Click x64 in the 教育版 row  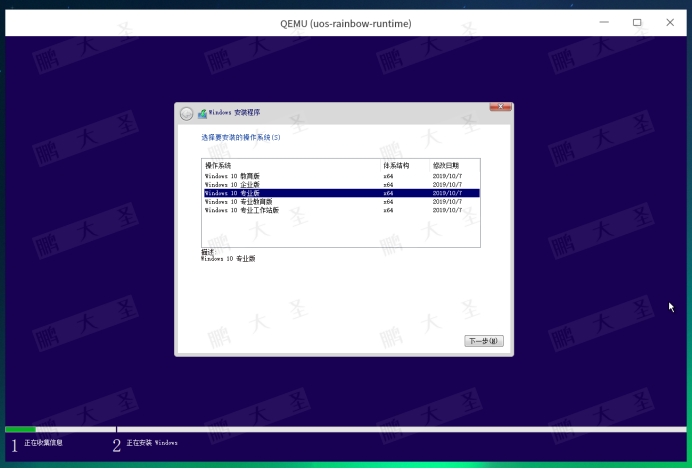pos(388,176)
